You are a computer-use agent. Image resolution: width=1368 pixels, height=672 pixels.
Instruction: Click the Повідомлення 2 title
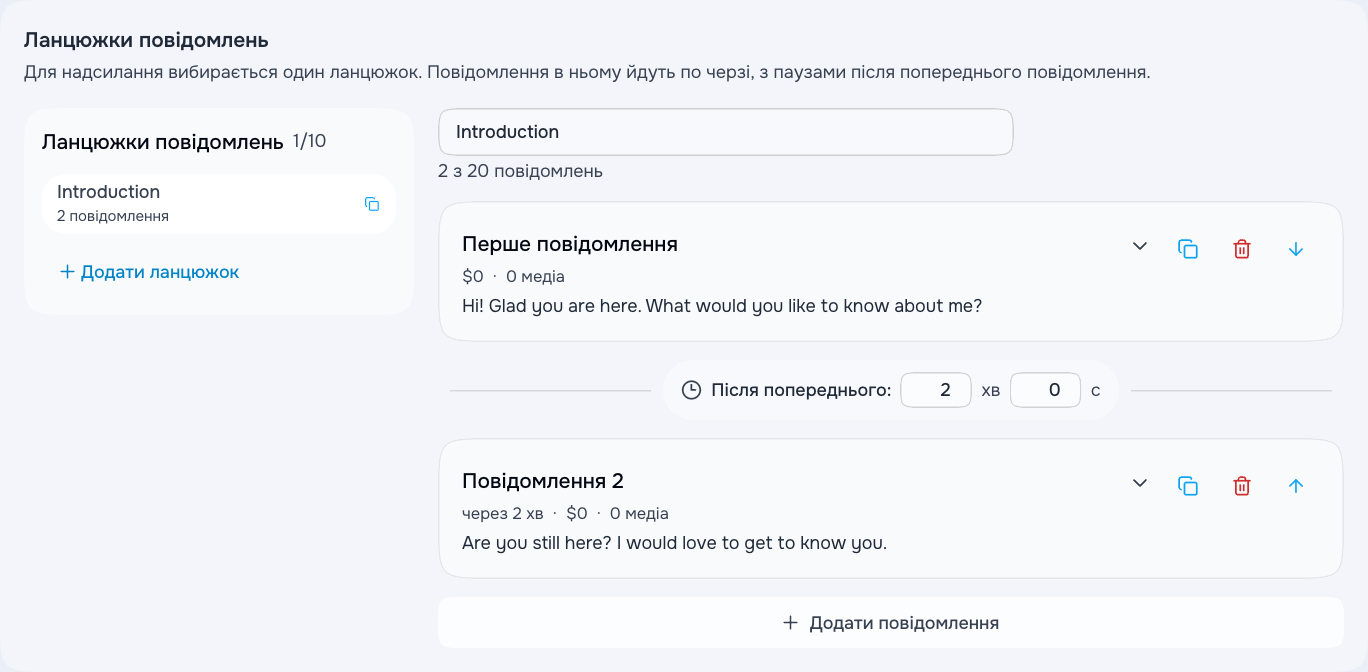543,481
